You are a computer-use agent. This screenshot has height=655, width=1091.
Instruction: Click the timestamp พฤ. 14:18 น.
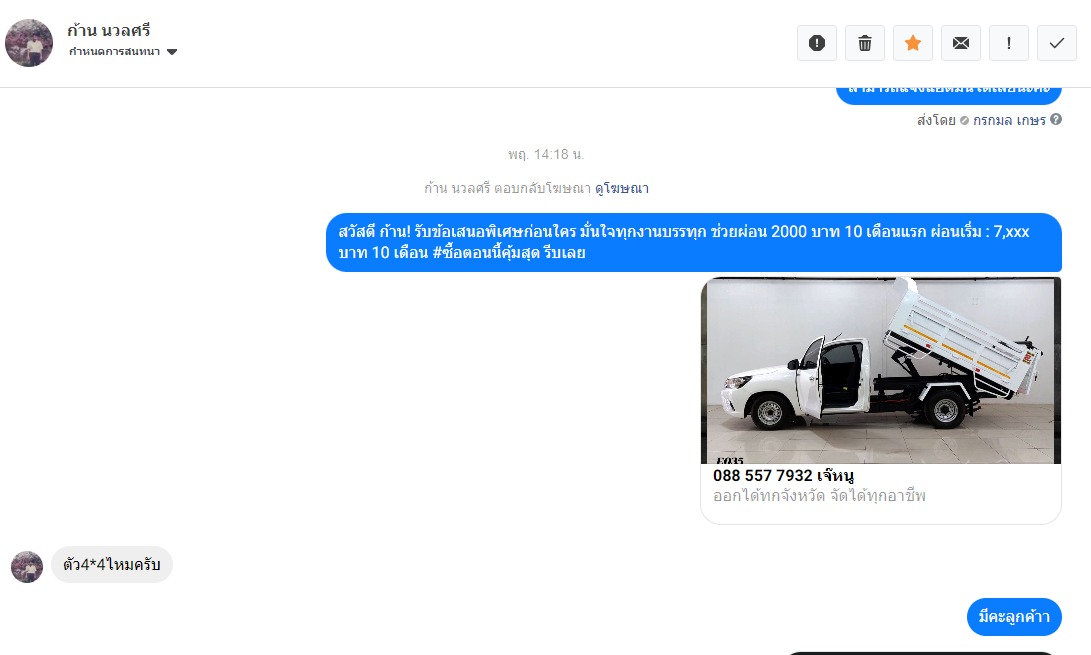546,155
